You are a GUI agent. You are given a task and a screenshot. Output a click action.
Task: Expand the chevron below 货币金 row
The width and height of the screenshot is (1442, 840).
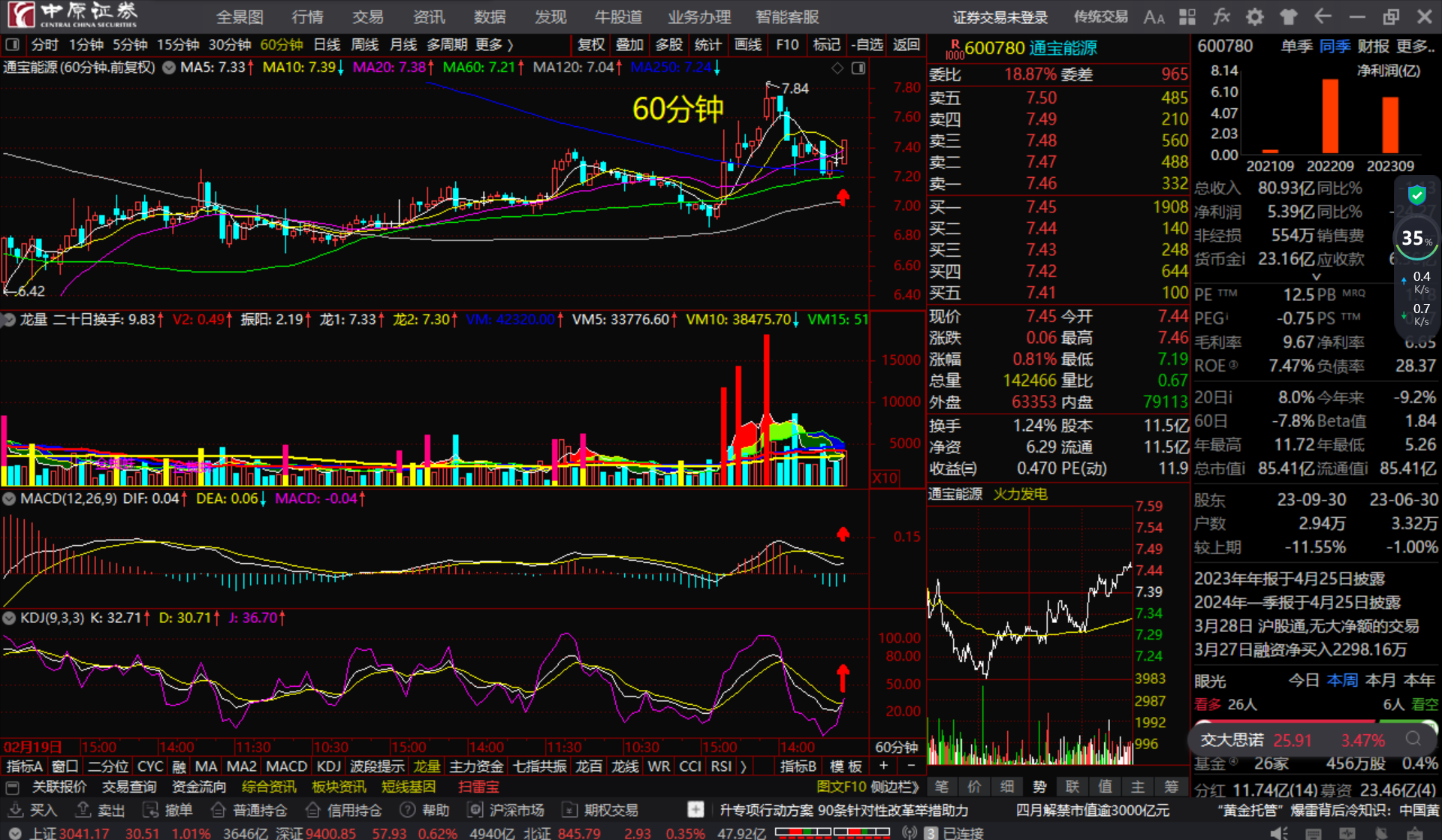(x=1316, y=277)
